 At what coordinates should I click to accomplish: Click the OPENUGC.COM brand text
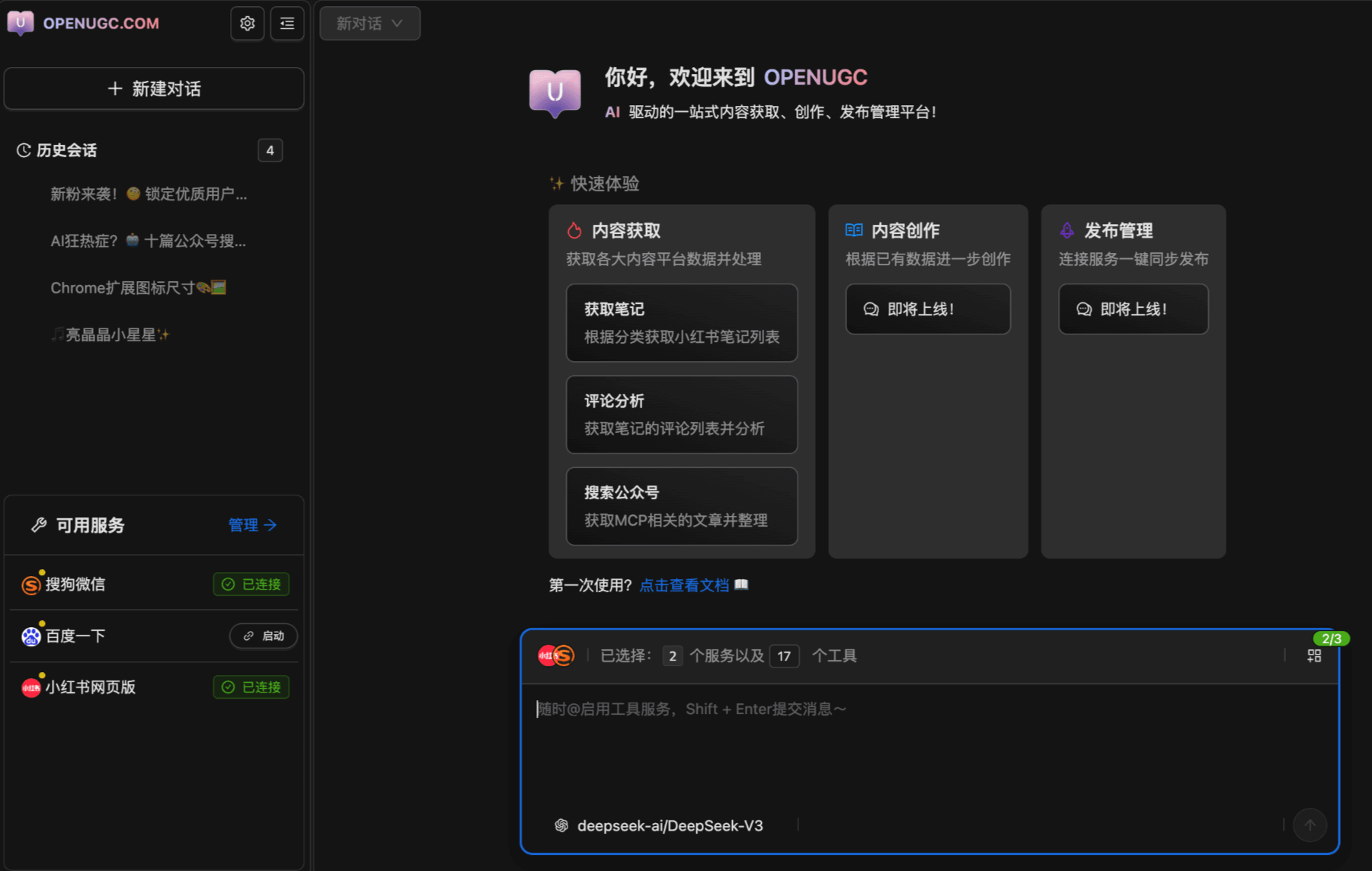coord(101,24)
